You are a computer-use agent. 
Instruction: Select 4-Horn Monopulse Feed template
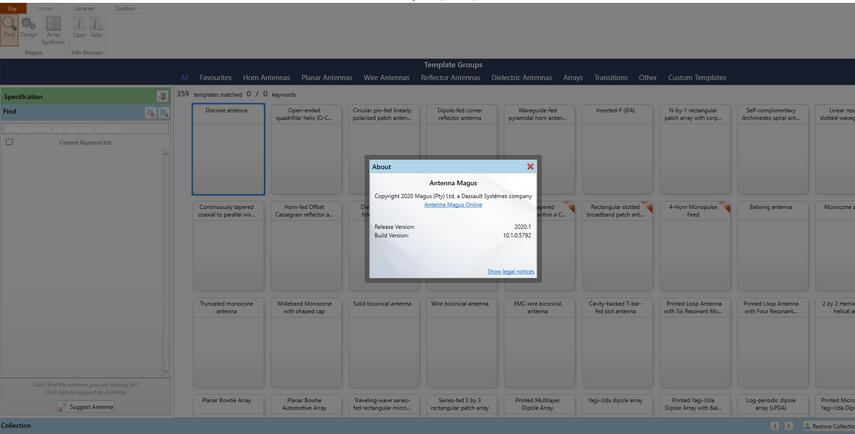point(695,246)
